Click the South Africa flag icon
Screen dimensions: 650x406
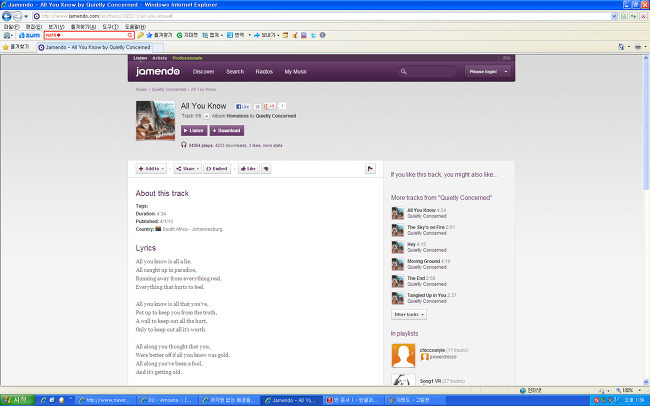click(x=158, y=229)
